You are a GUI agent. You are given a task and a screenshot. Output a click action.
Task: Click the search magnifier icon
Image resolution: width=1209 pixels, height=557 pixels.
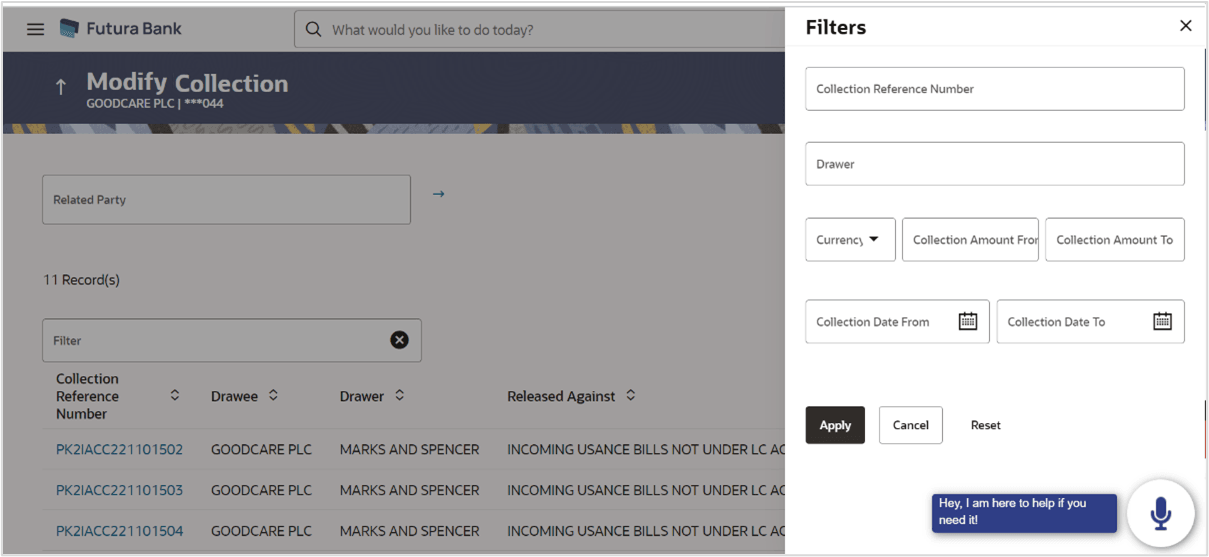coord(313,30)
